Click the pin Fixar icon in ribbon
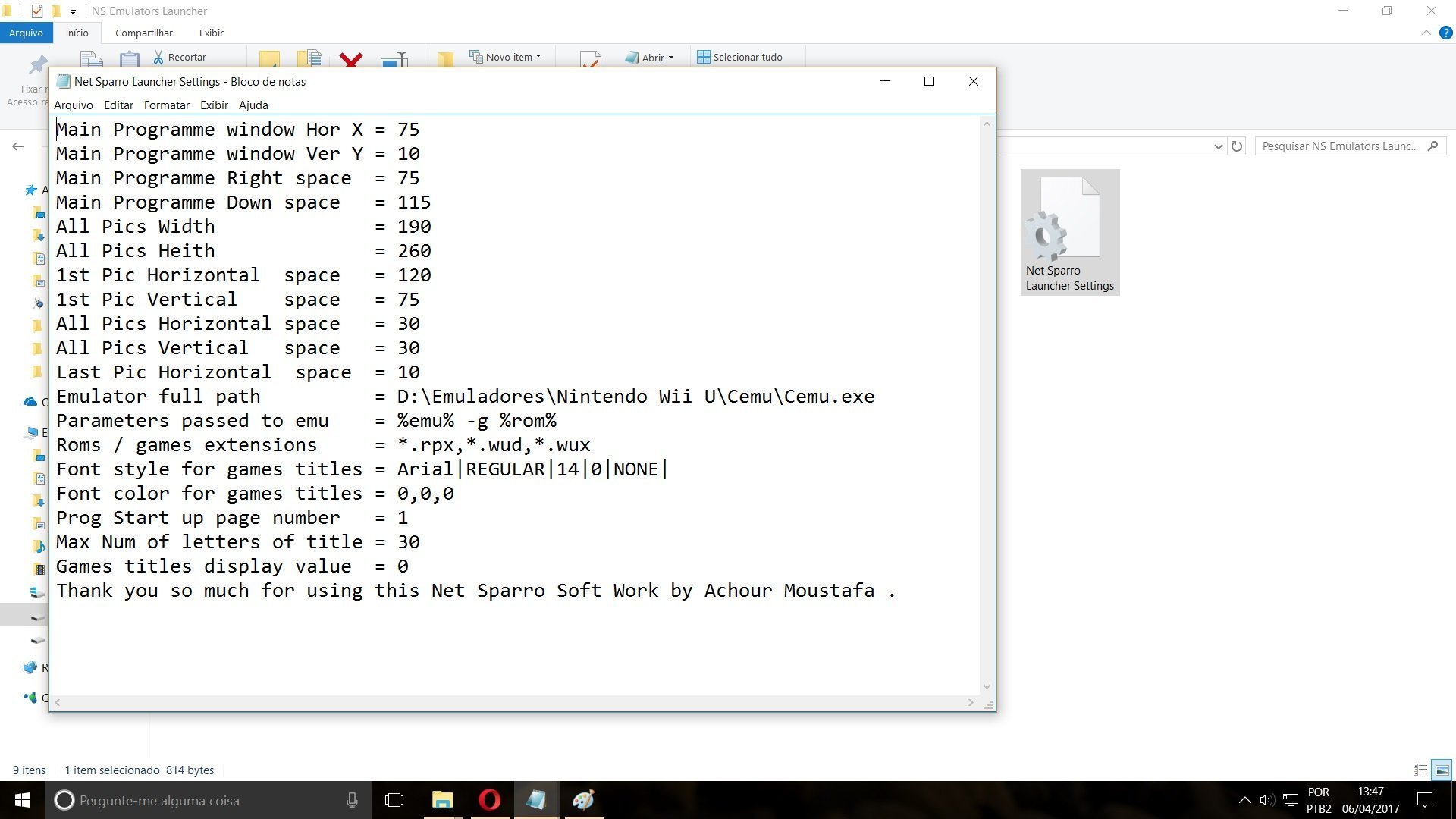1456x819 pixels. point(37,64)
